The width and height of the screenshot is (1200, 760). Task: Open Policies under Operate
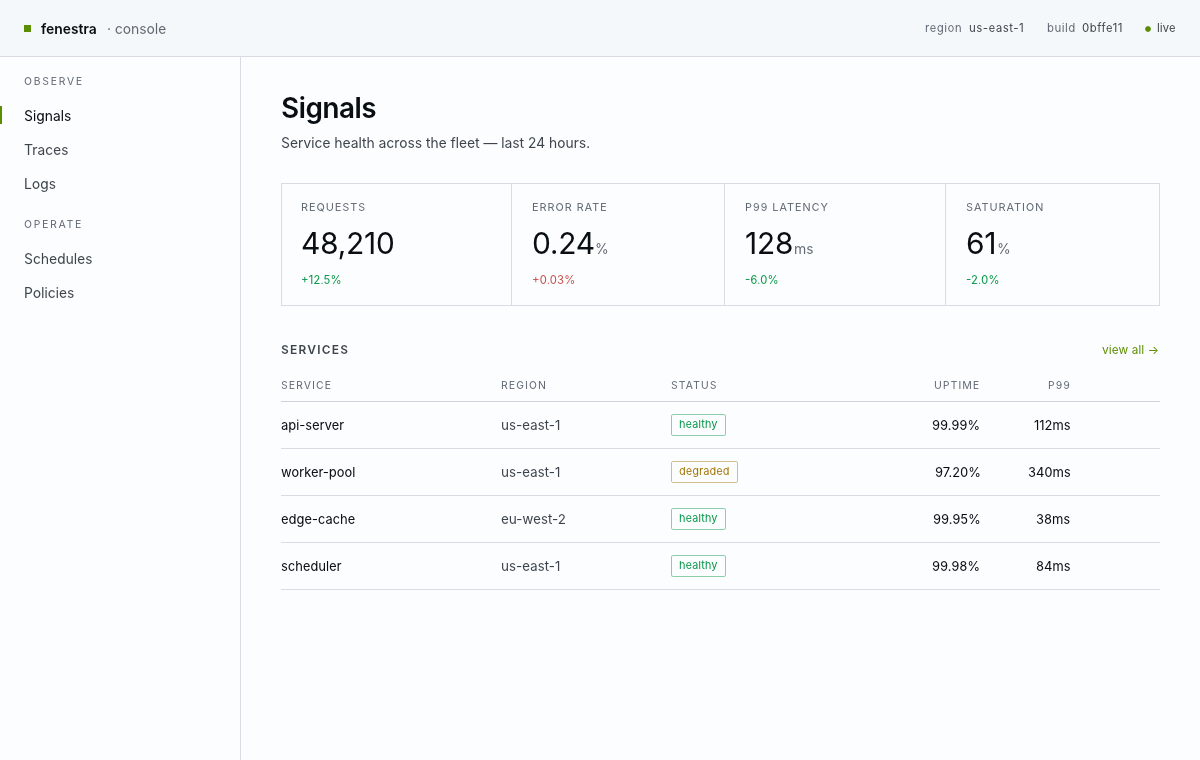click(120, 293)
